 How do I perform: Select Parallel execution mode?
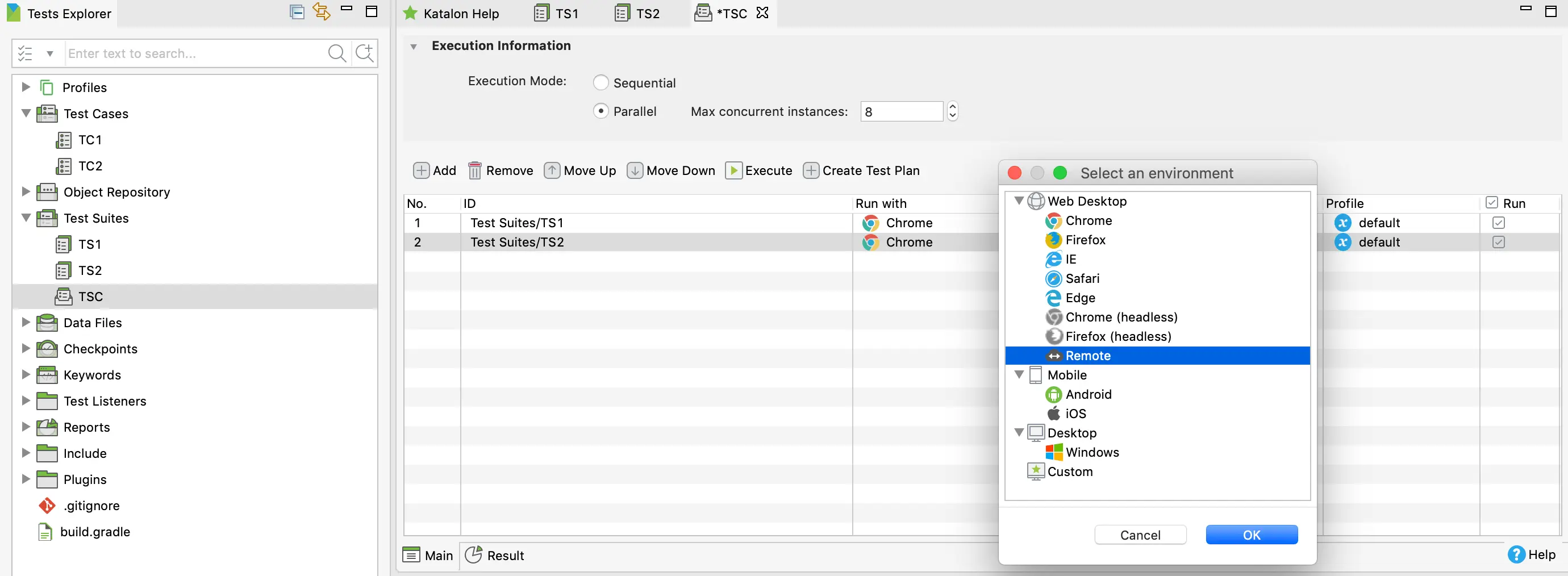pyautogui.click(x=601, y=111)
